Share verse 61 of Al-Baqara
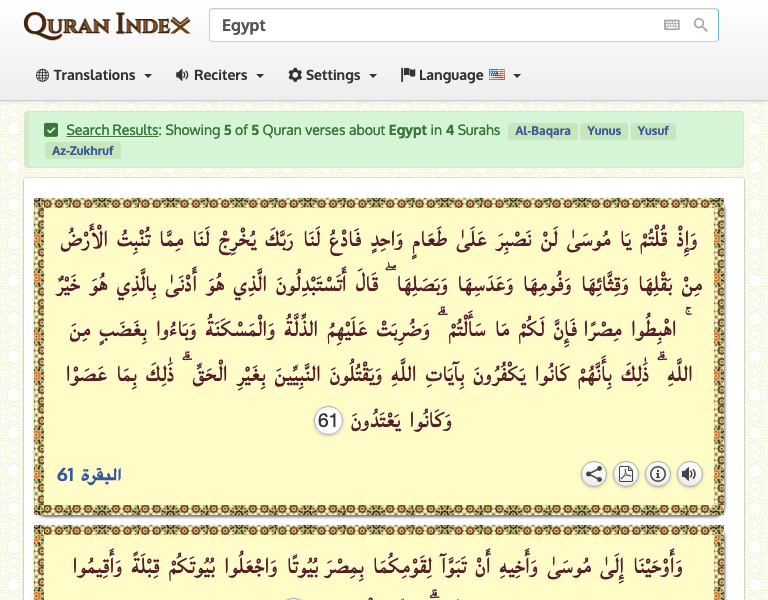Viewport: 768px width, 600px height. click(594, 474)
